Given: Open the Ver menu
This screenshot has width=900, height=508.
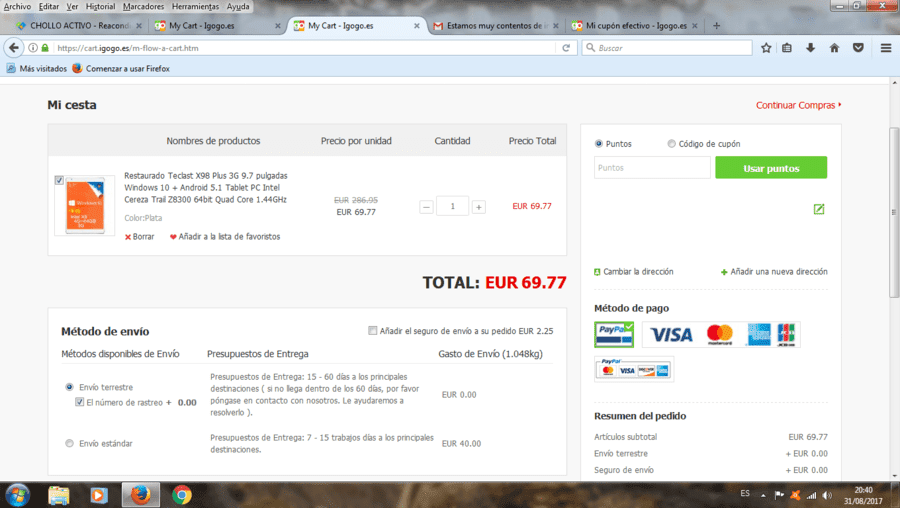Looking at the screenshot, I should pos(72,6).
